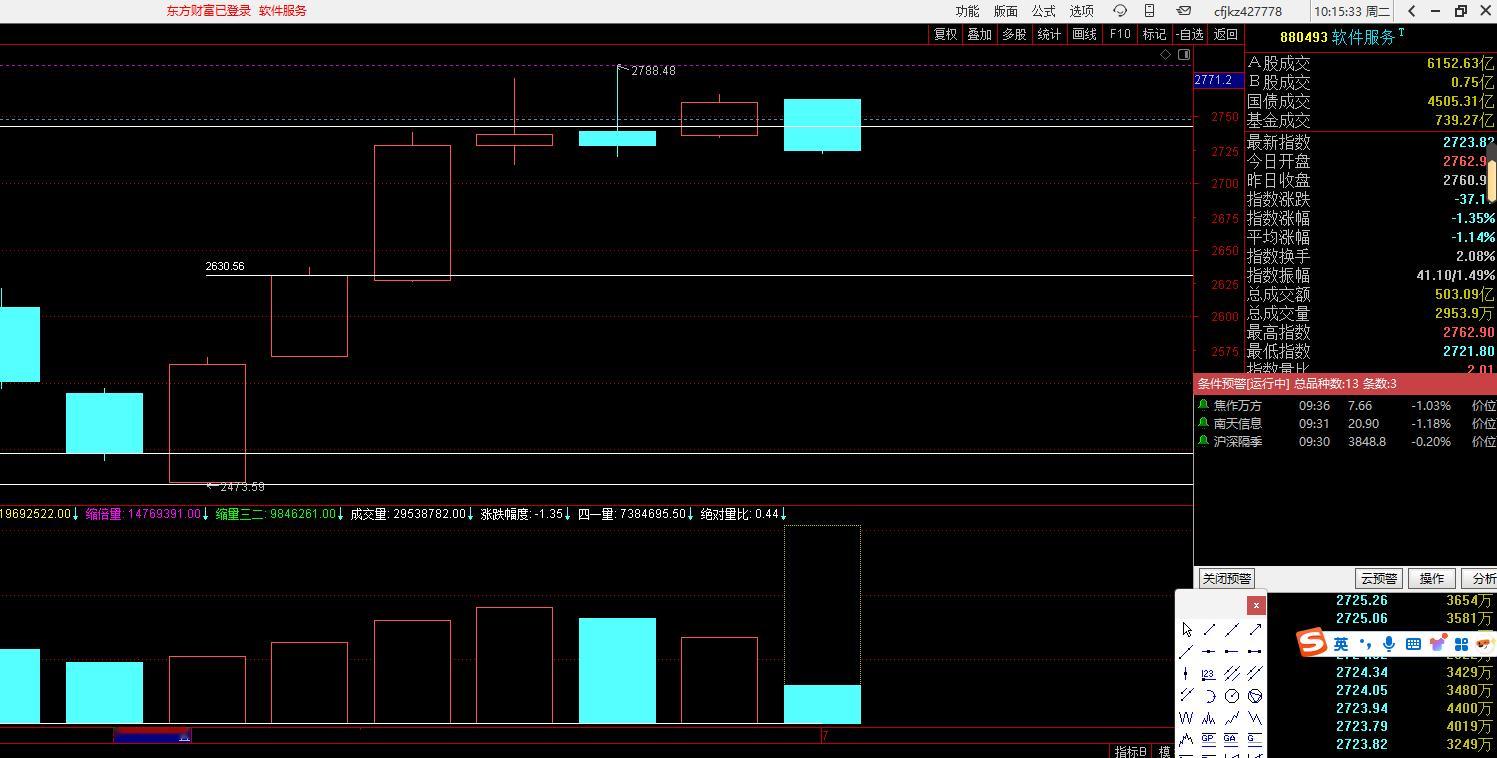Click the 指标B tab at bottom
This screenshot has width=1497, height=758.
1131,751
